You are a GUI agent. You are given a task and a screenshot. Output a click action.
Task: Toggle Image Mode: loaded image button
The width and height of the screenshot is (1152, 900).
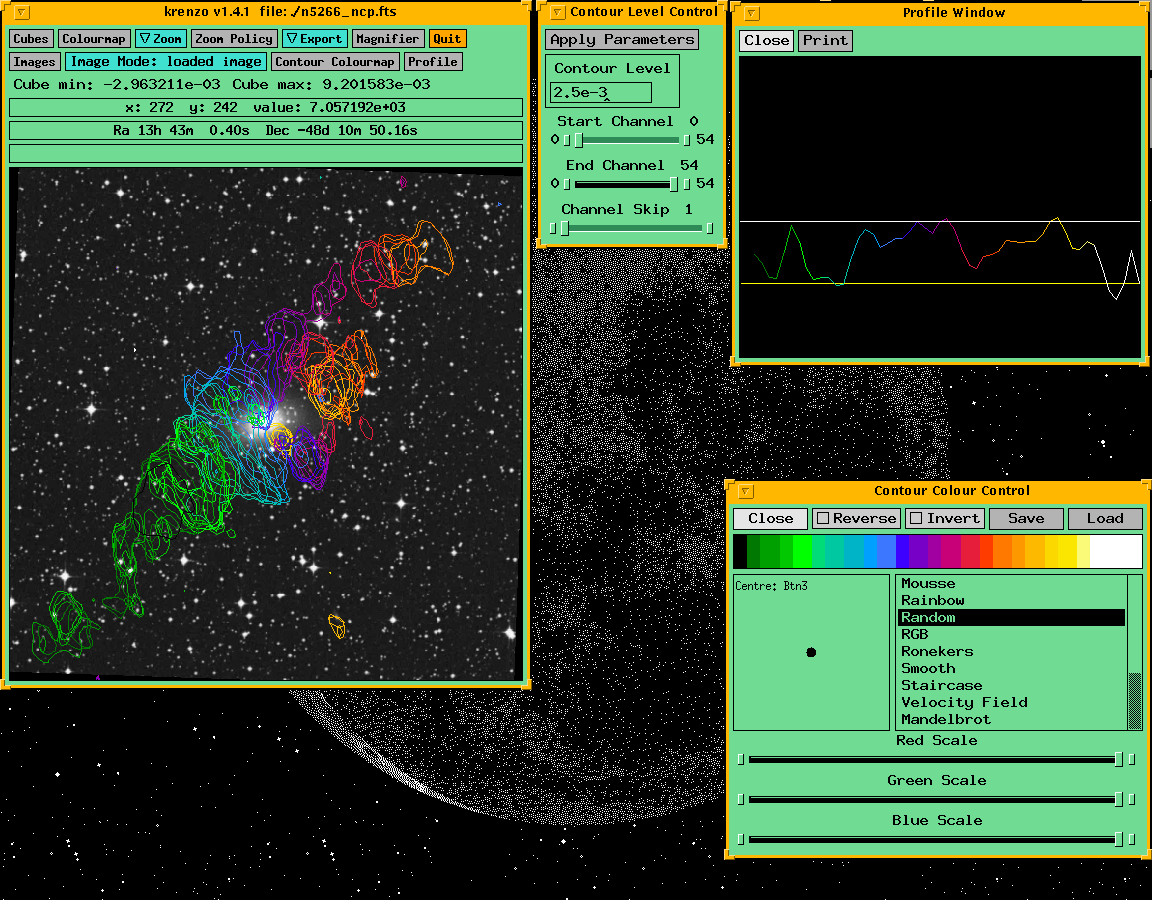[166, 62]
